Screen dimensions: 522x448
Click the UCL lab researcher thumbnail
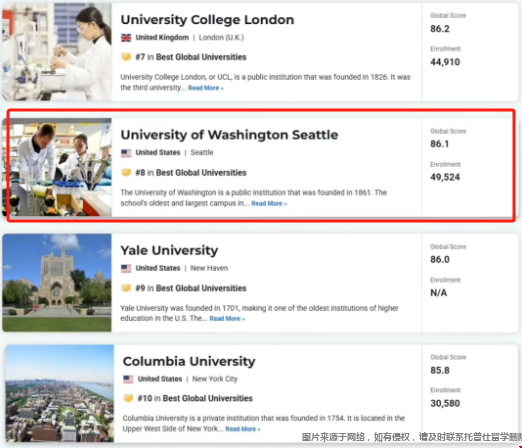(x=57, y=52)
